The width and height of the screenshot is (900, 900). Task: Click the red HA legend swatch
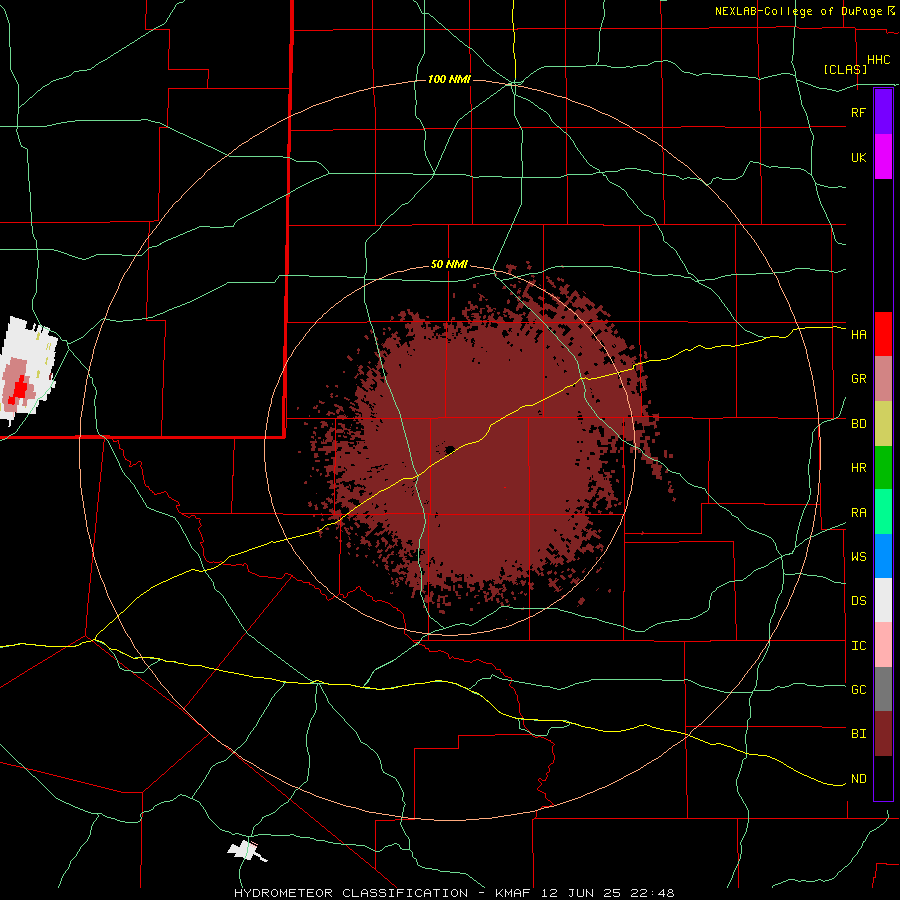(883, 334)
